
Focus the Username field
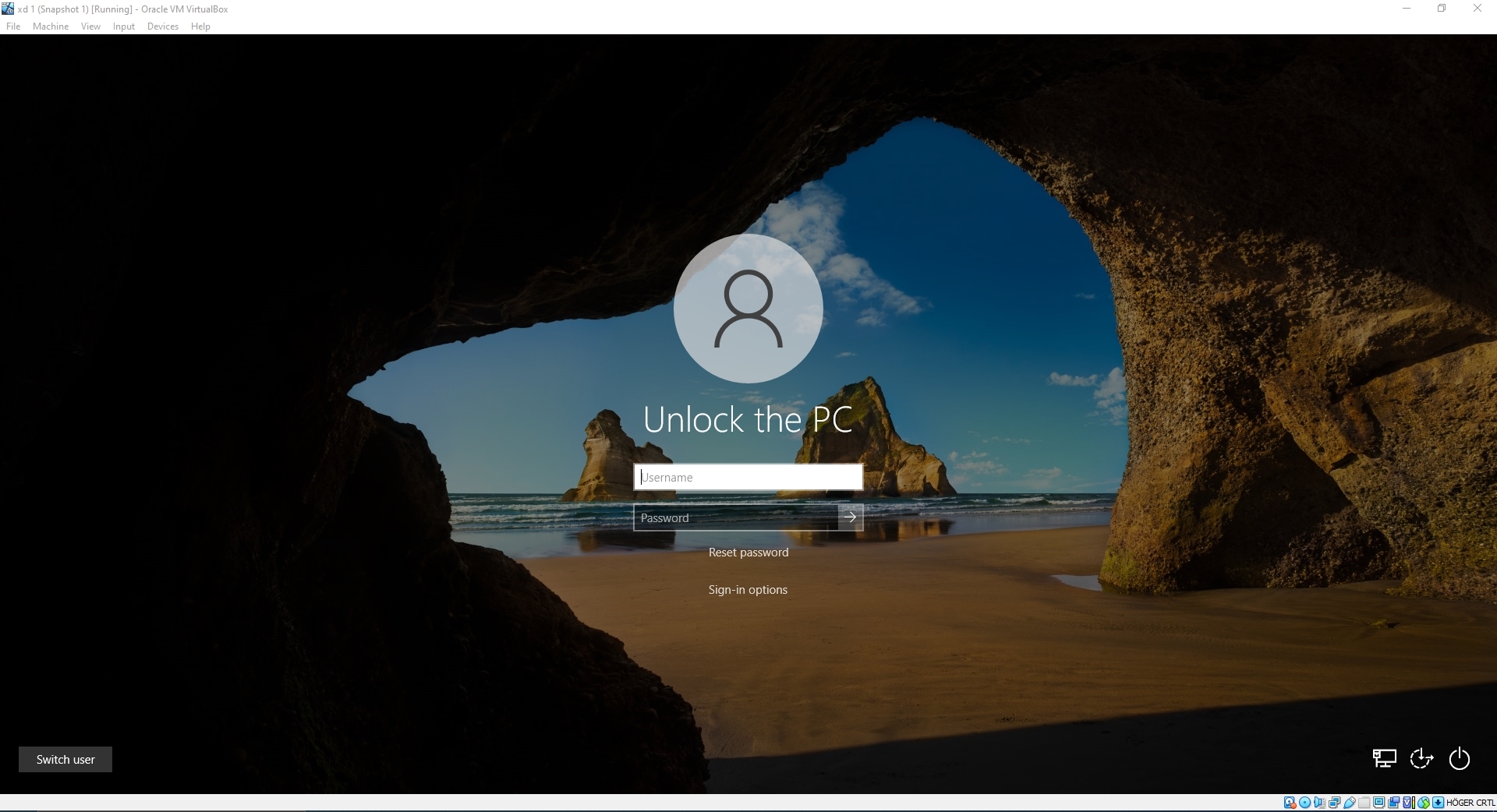pos(748,477)
